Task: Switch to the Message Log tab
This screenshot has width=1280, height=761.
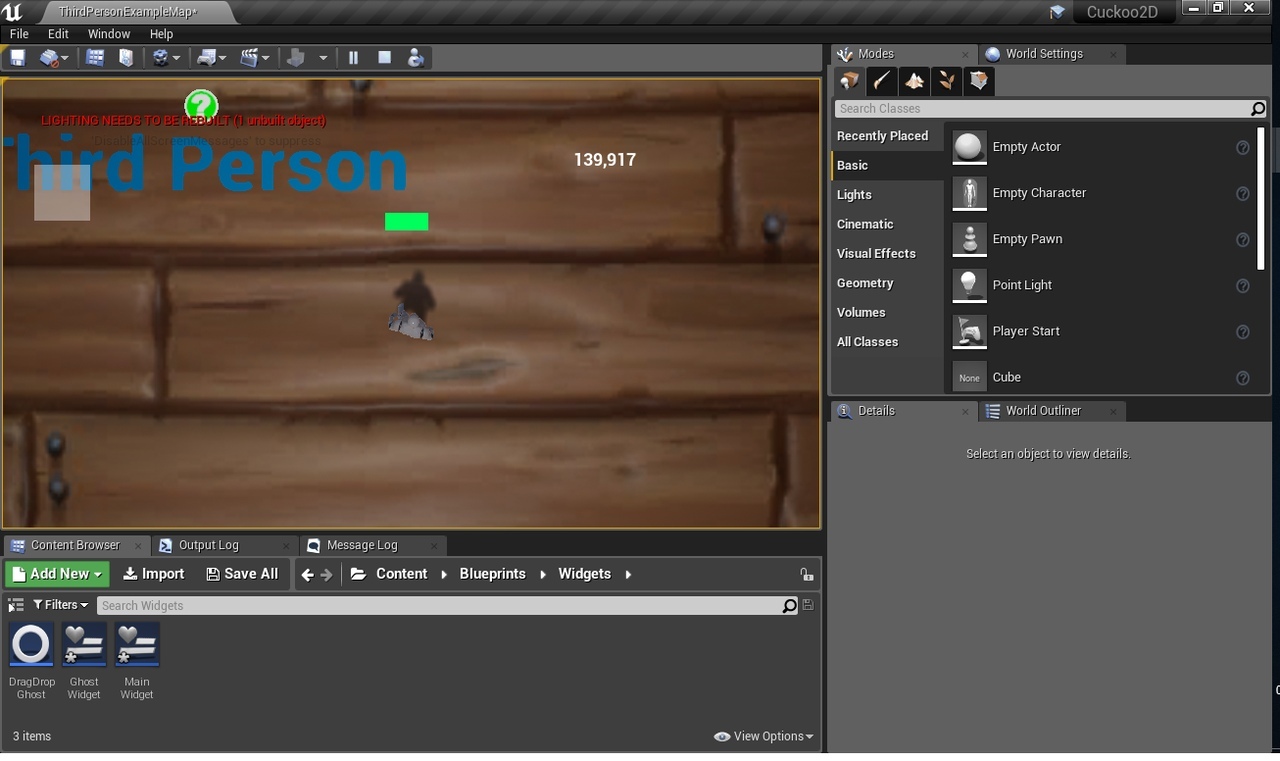Action: [x=362, y=545]
